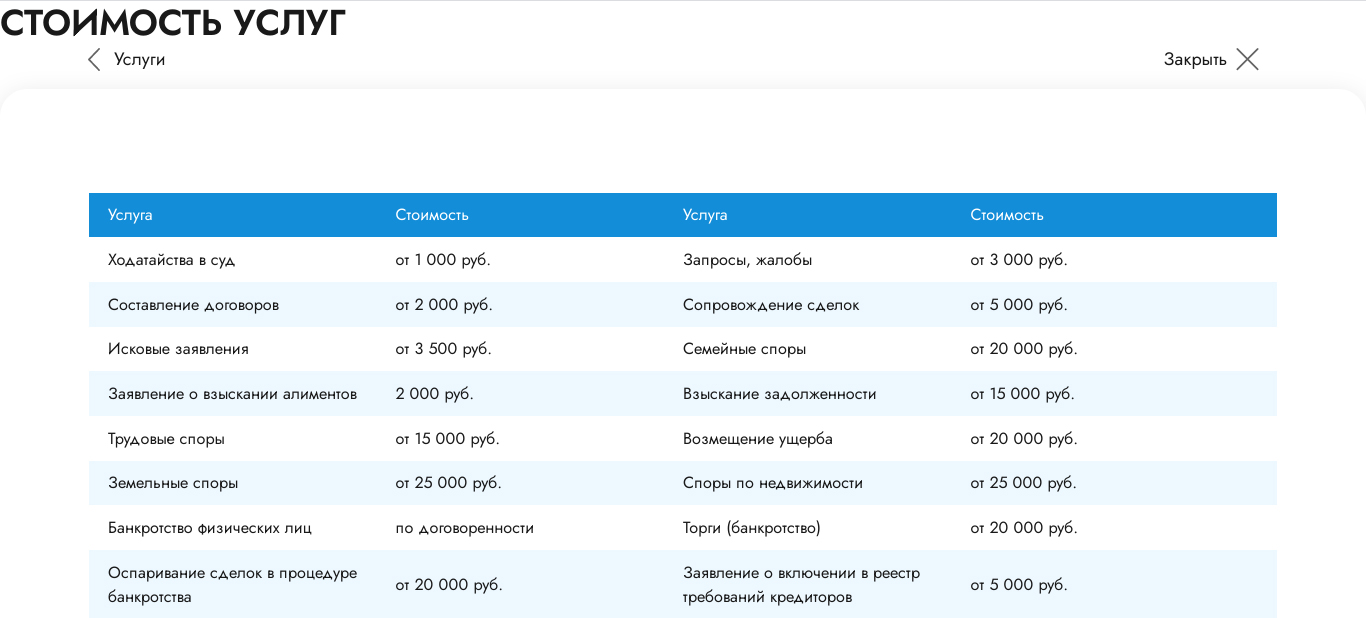Click the по договоренности price cell
The width and height of the screenshot is (1366, 618).
point(464,528)
